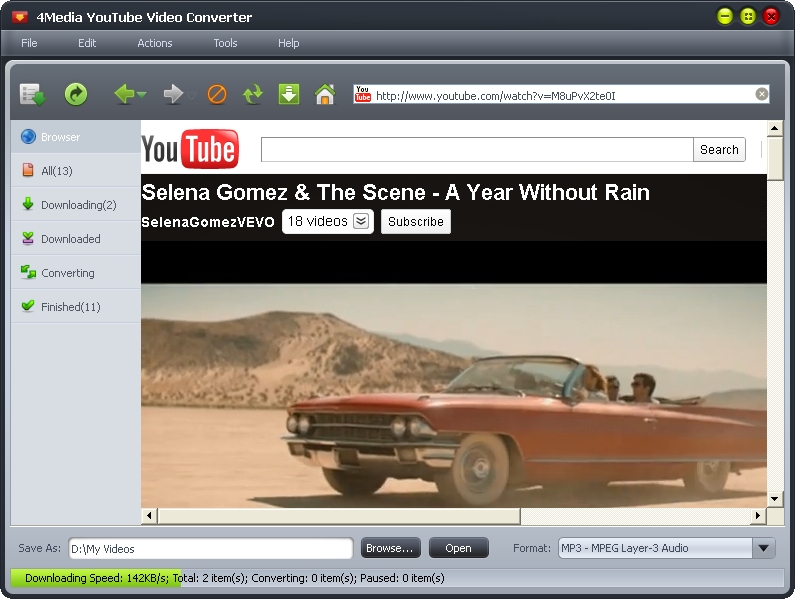Click the green circular convert arrow icon
The image size is (795, 599).
[76, 94]
